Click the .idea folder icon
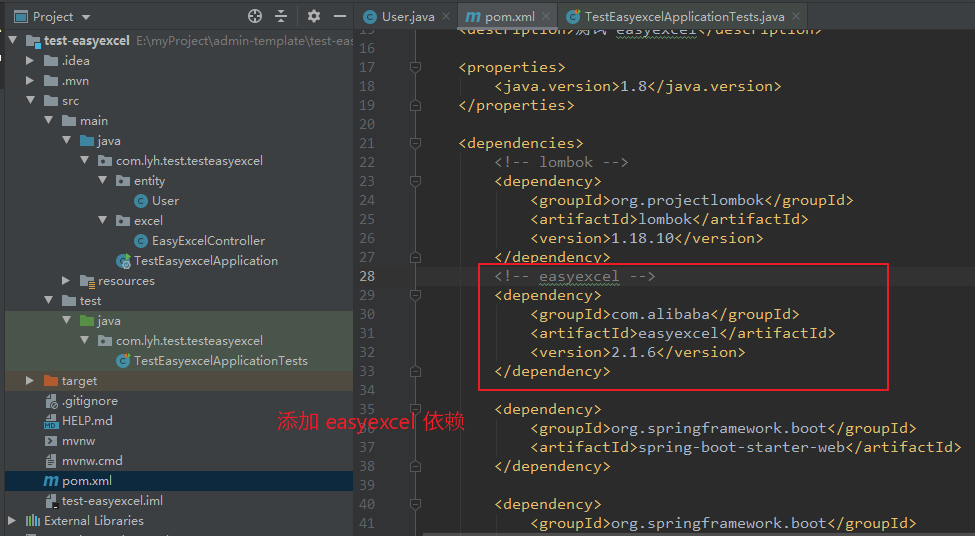Viewport: 975px width, 536px height. pyautogui.click(x=51, y=61)
